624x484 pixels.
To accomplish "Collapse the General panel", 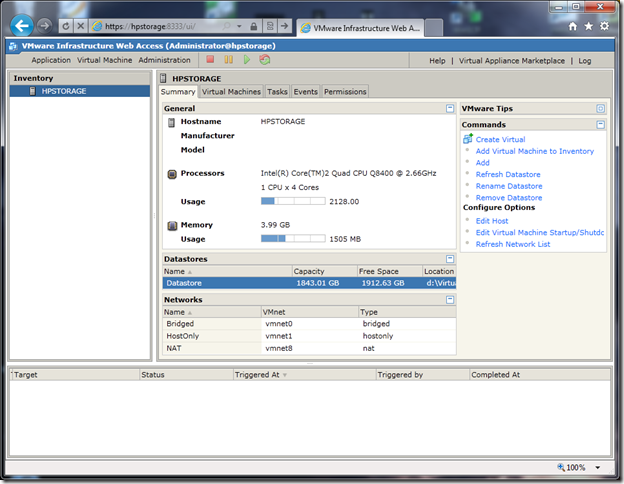I will (450, 108).
